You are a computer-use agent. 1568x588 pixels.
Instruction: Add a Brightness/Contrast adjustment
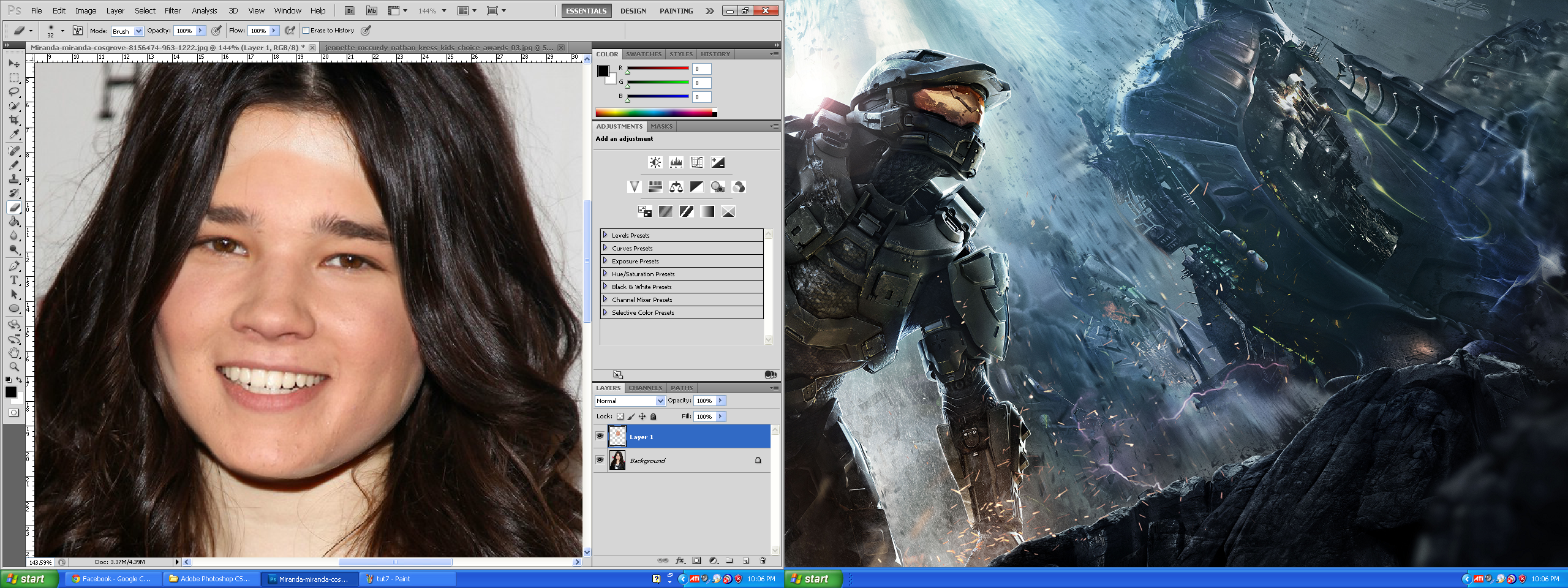(x=655, y=162)
